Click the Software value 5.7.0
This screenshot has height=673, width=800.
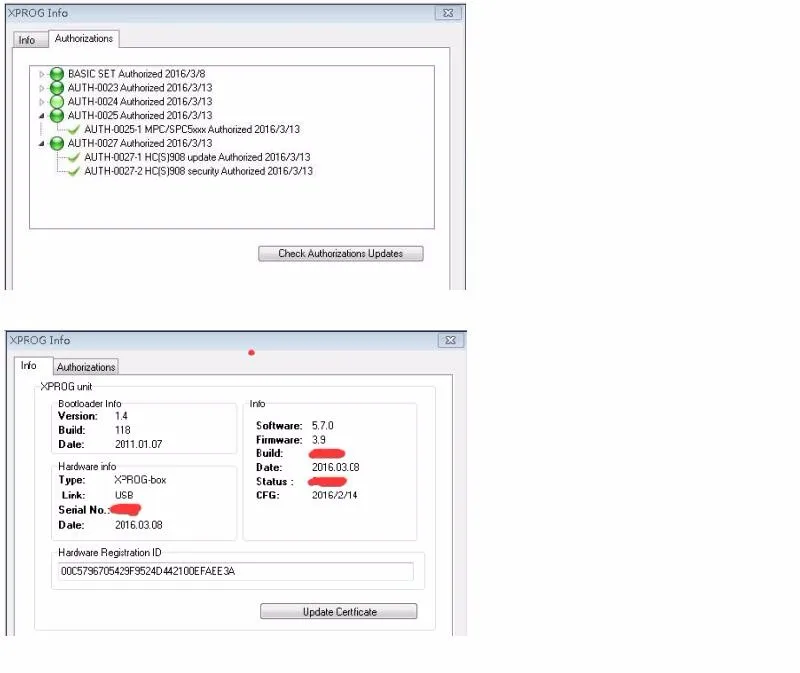point(322,426)
